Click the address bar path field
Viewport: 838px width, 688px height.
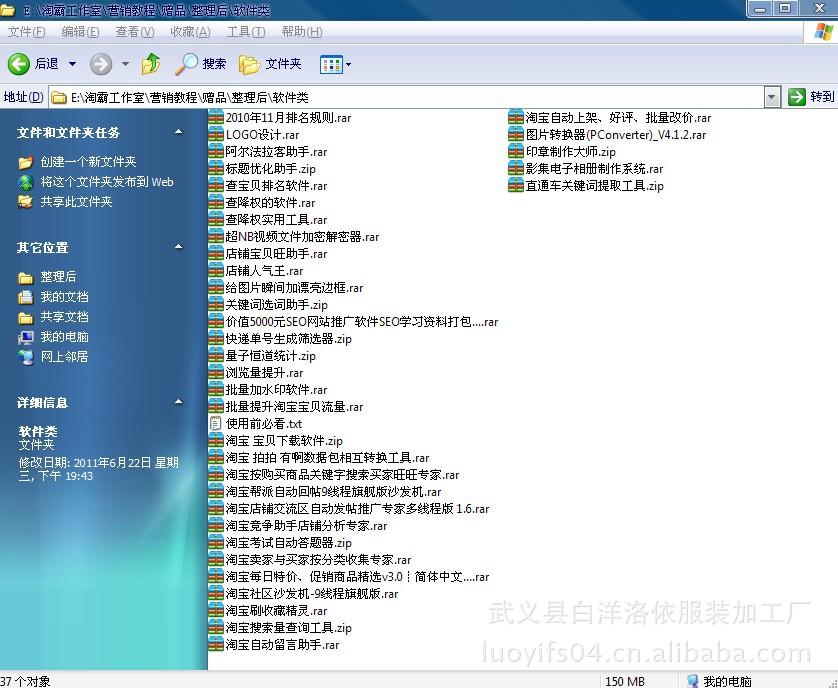point(400,97)
